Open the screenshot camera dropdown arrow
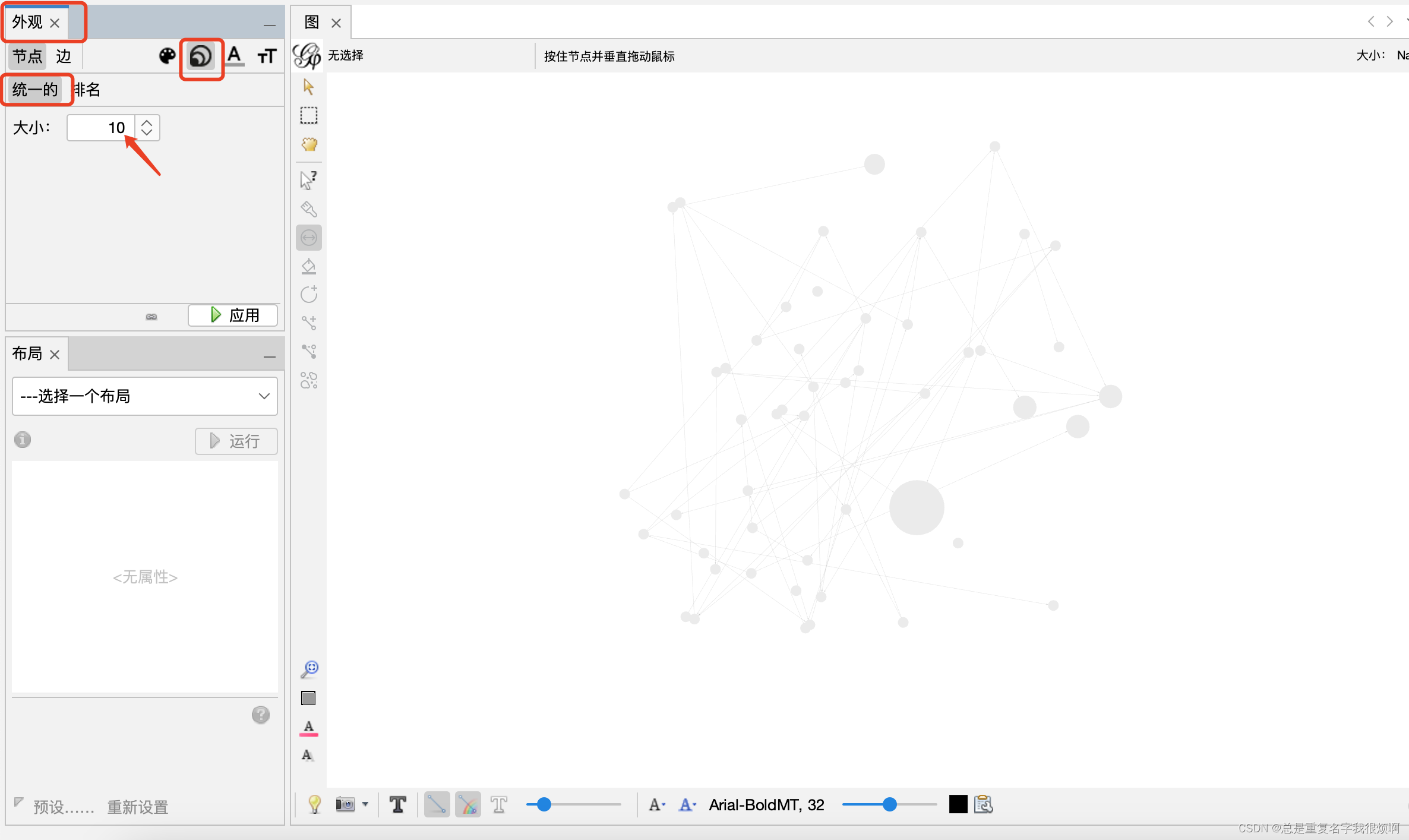The width and height of the screenshot is (1409, 840). coord(365,804)
